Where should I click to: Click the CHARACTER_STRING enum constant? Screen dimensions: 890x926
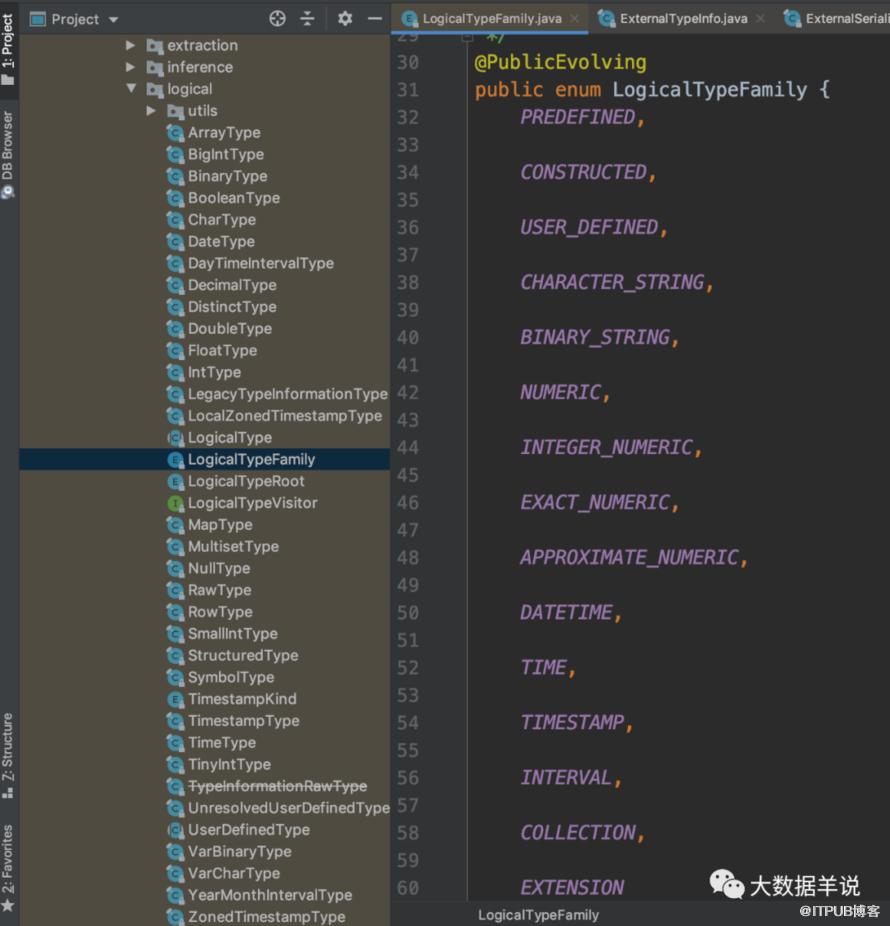tap(612, 282)
